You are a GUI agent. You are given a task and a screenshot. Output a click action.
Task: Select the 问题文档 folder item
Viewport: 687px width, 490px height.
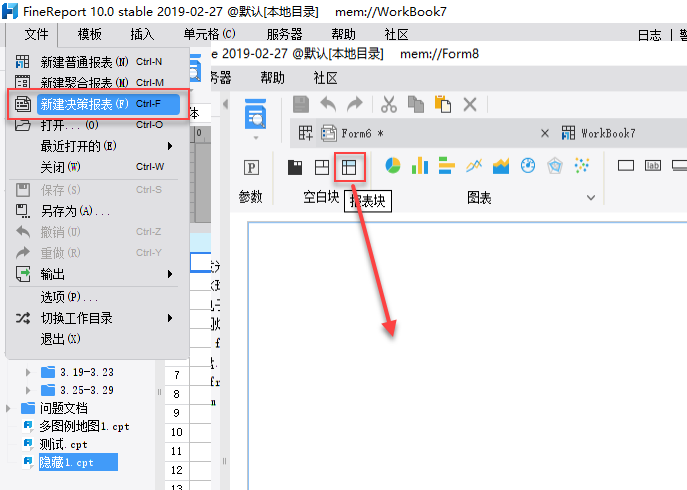(x=54, y=408)
